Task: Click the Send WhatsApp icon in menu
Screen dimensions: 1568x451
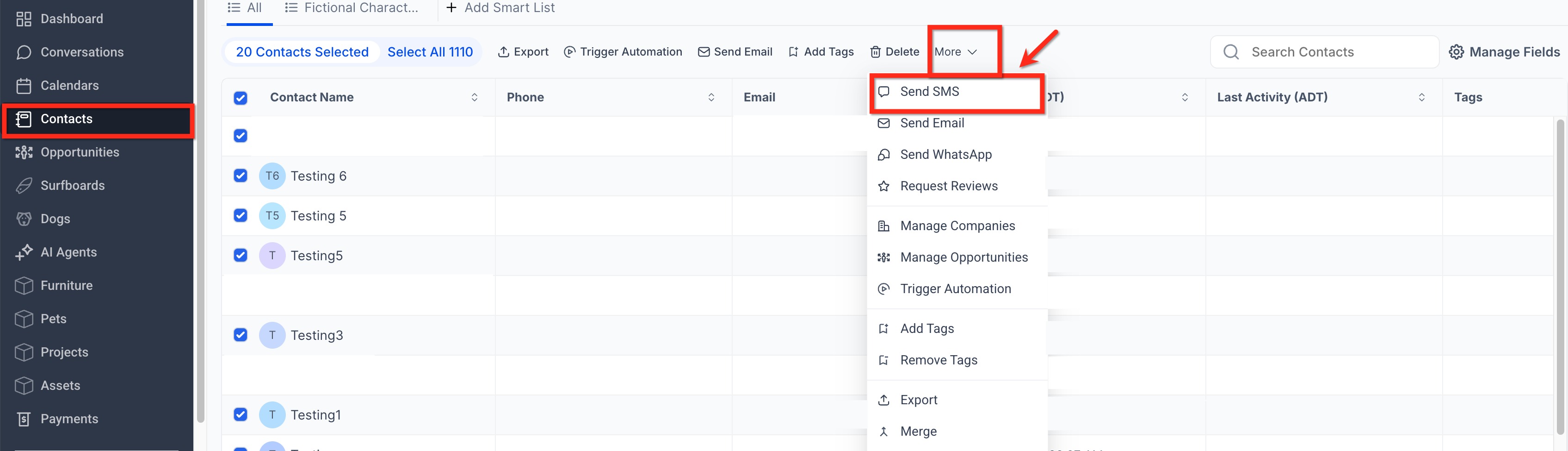Action: click(x=884, y=155)
